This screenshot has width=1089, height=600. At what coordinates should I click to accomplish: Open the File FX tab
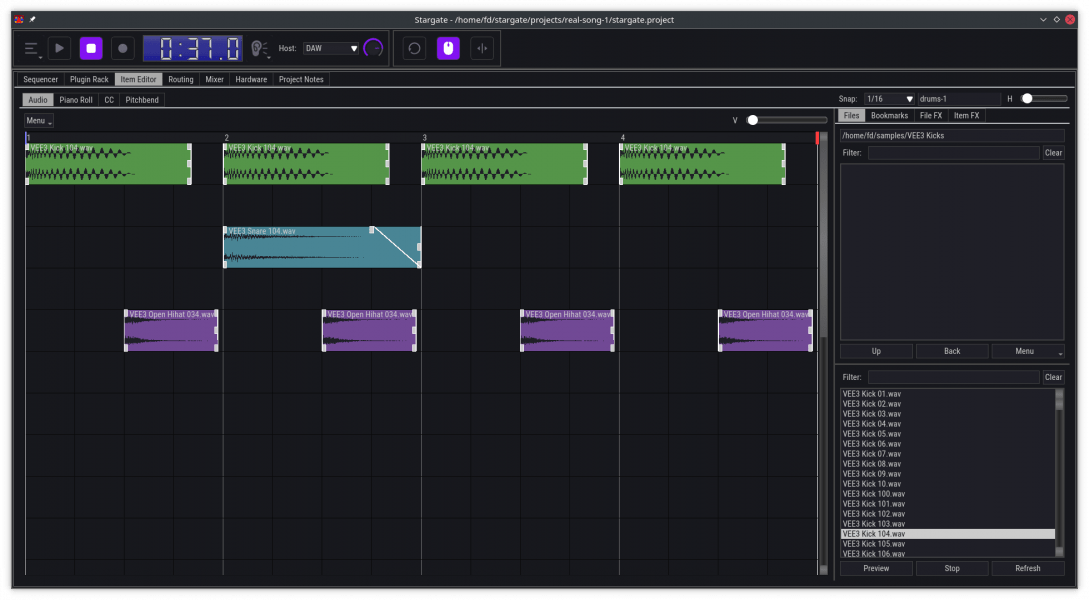(x=931, y=116)
